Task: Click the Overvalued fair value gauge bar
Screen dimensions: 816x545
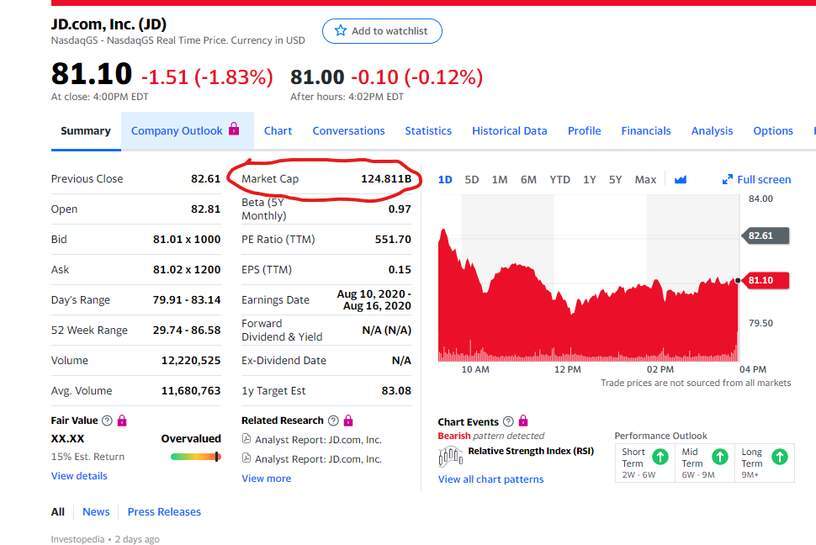Action: [196, 457]
